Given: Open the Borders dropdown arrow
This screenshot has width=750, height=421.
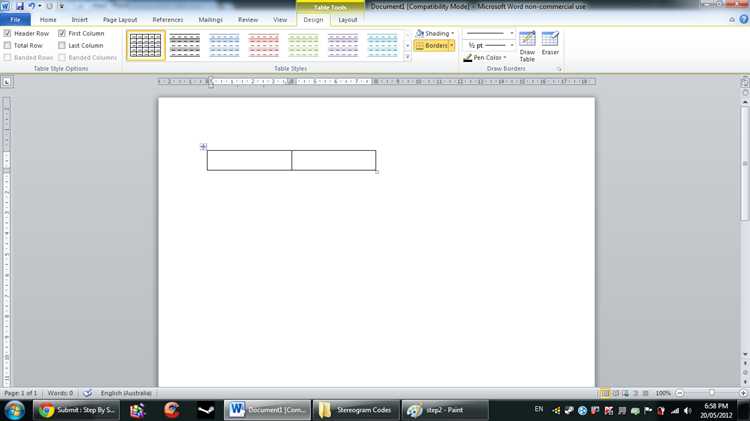Looking at the screenshot, I should [x=452, y=45].
